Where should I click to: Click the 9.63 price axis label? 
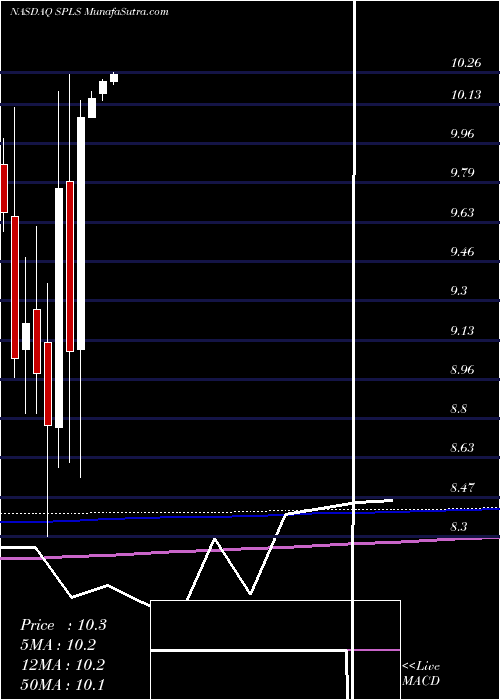click(462, 212)
